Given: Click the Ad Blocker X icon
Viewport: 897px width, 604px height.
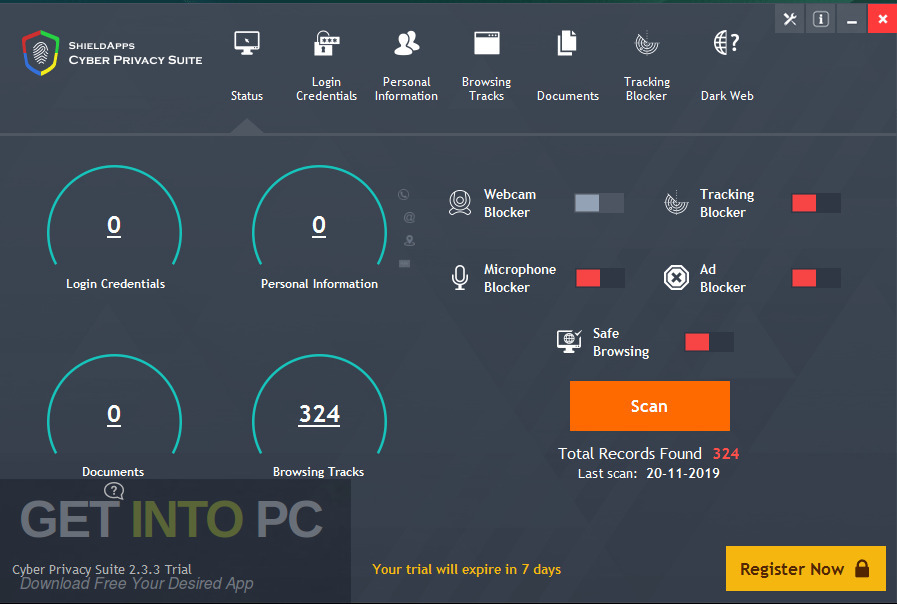Looking at the screenshot, I should (x=676, y=277).
